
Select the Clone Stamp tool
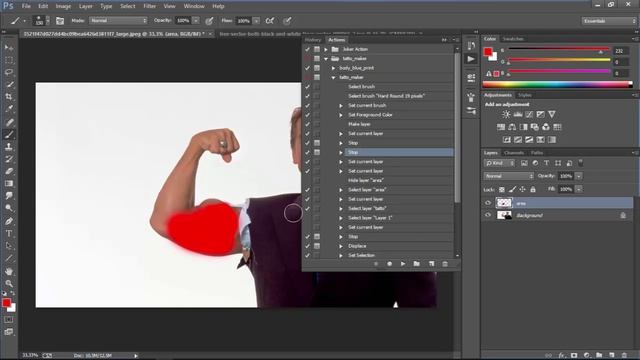point(9,147)
